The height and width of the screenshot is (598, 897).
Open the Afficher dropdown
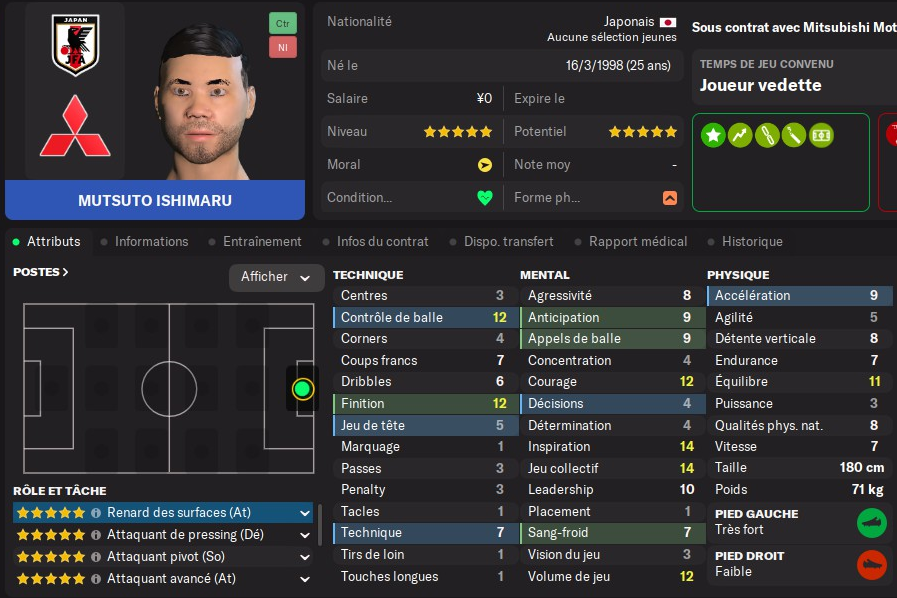pyautogui.click(x=276, y=277)
